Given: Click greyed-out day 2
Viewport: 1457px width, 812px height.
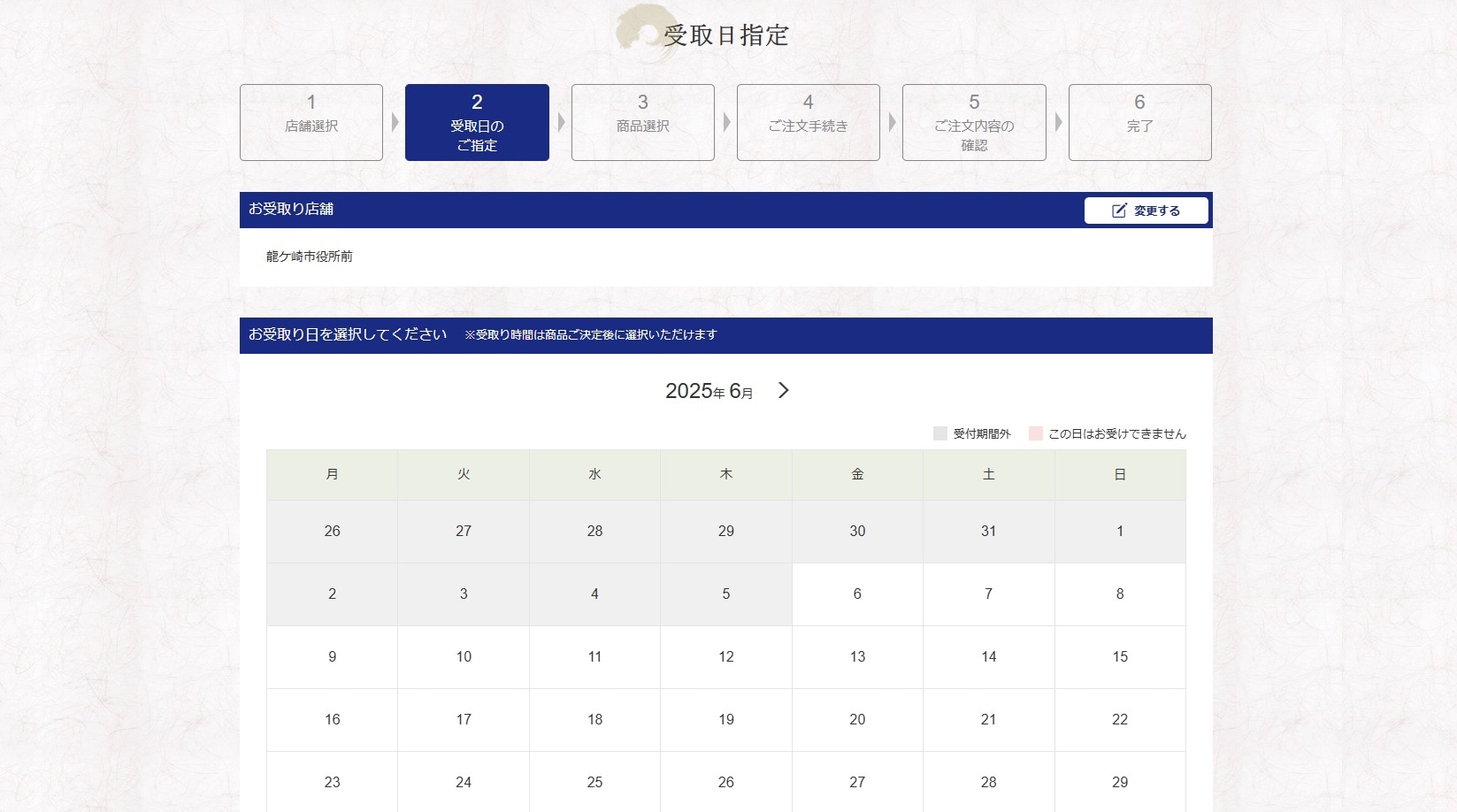Looking at the screenshot, I should pyautogui.click(x=333, y=594).
